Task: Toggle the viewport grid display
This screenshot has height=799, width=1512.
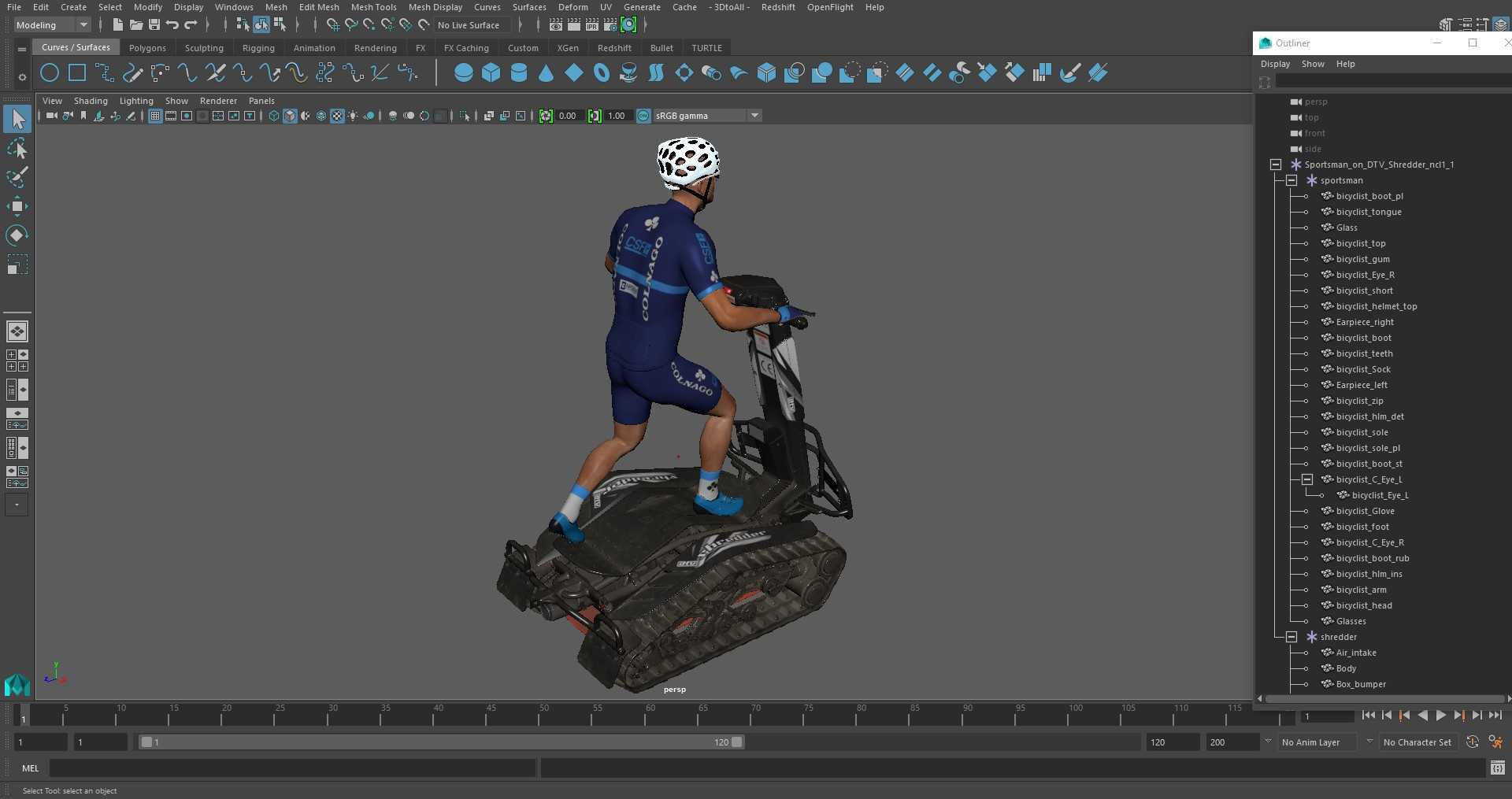Action: point(155,116)
